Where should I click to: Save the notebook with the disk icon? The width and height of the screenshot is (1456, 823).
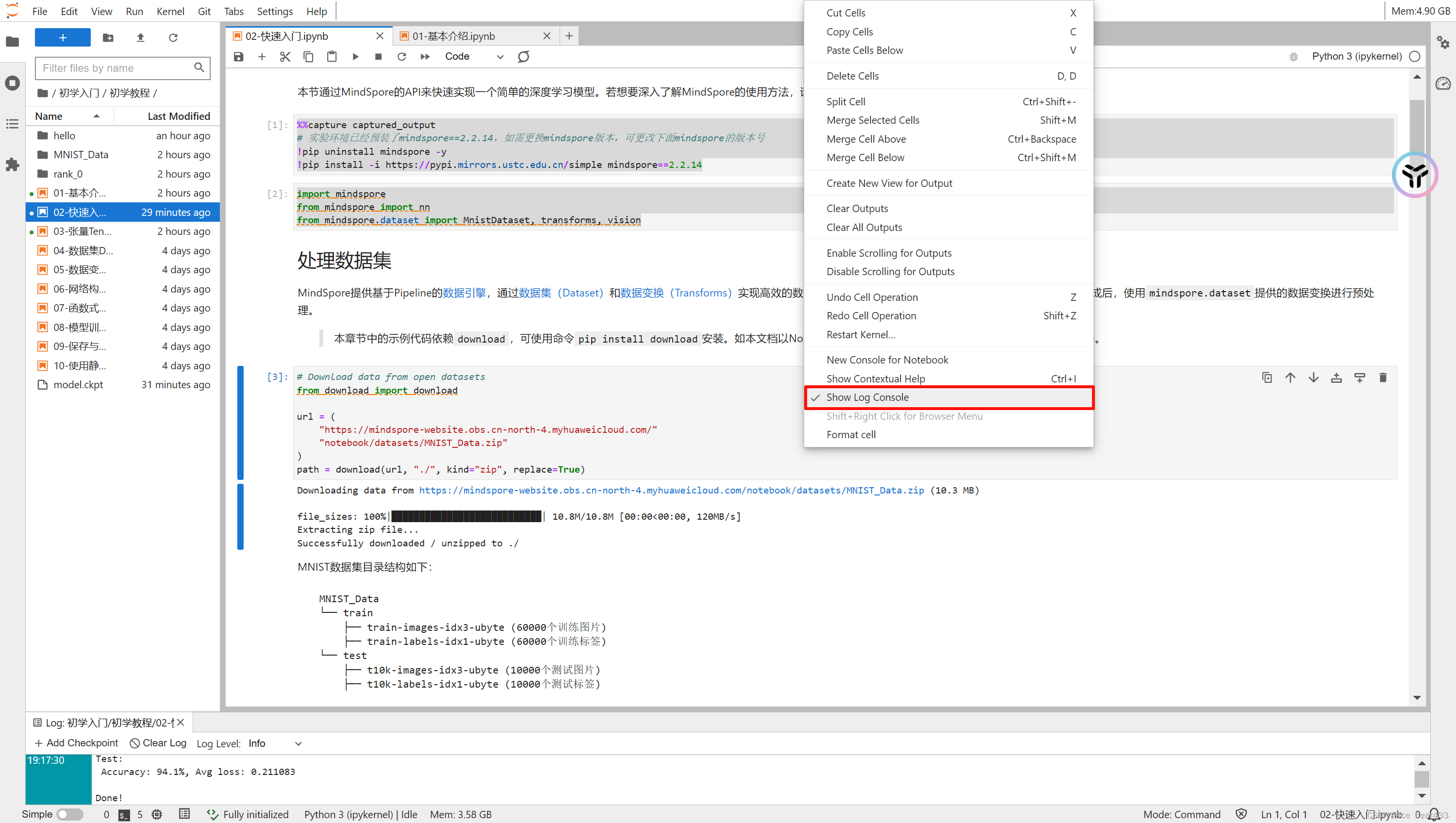tap(238, 56)
